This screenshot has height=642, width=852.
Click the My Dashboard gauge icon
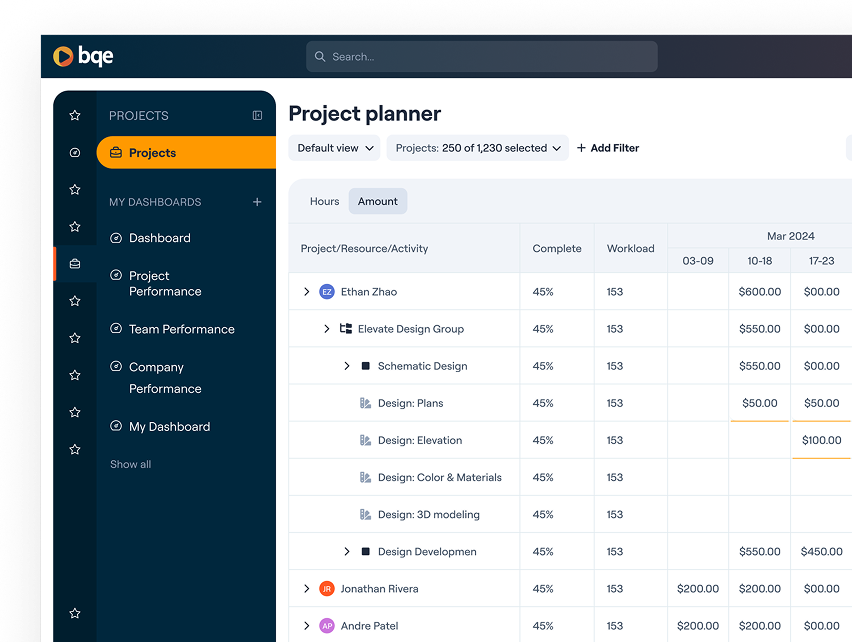116,425
